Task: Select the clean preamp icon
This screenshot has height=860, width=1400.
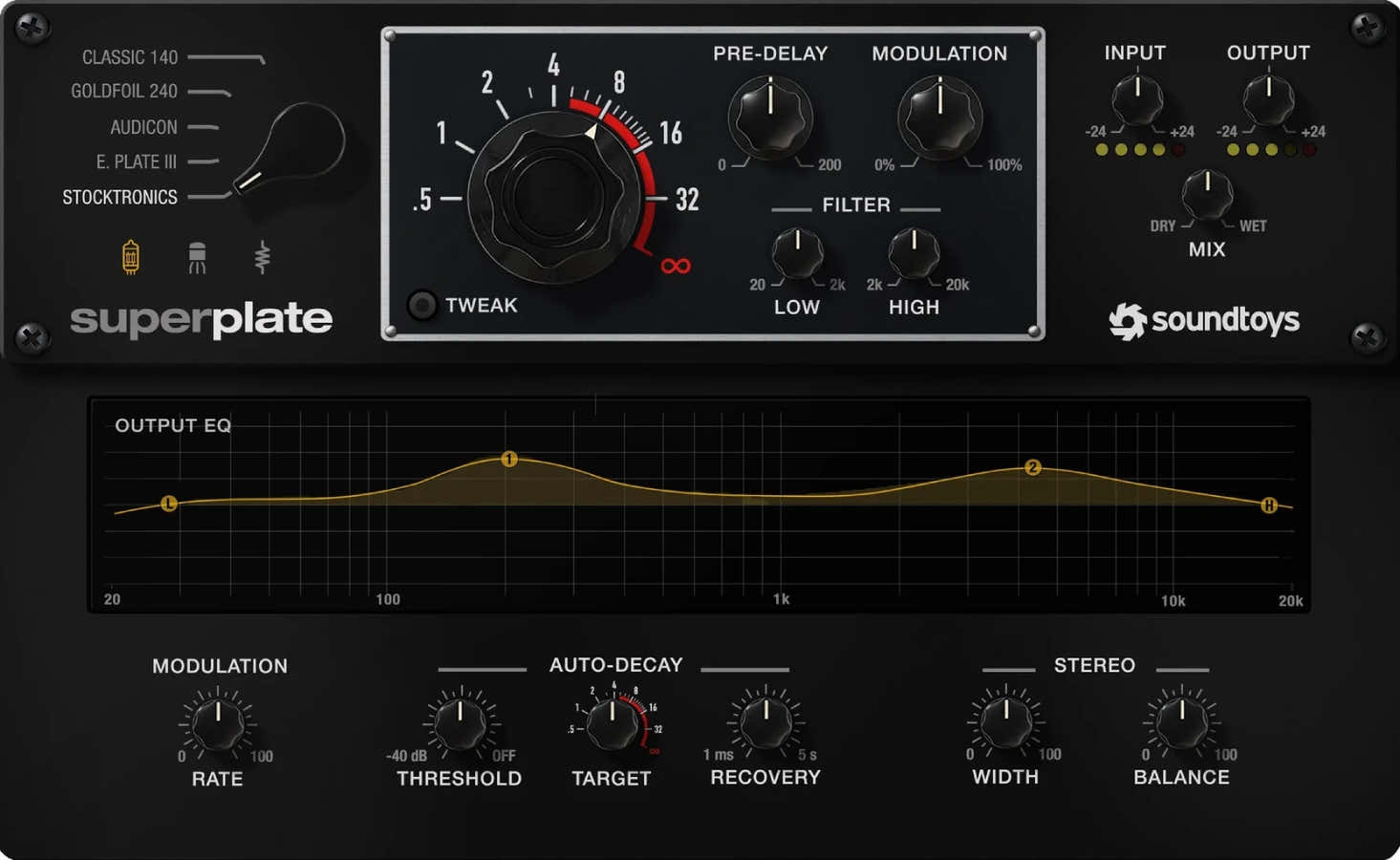Action: pyautogui.click(x=262, y=257)
